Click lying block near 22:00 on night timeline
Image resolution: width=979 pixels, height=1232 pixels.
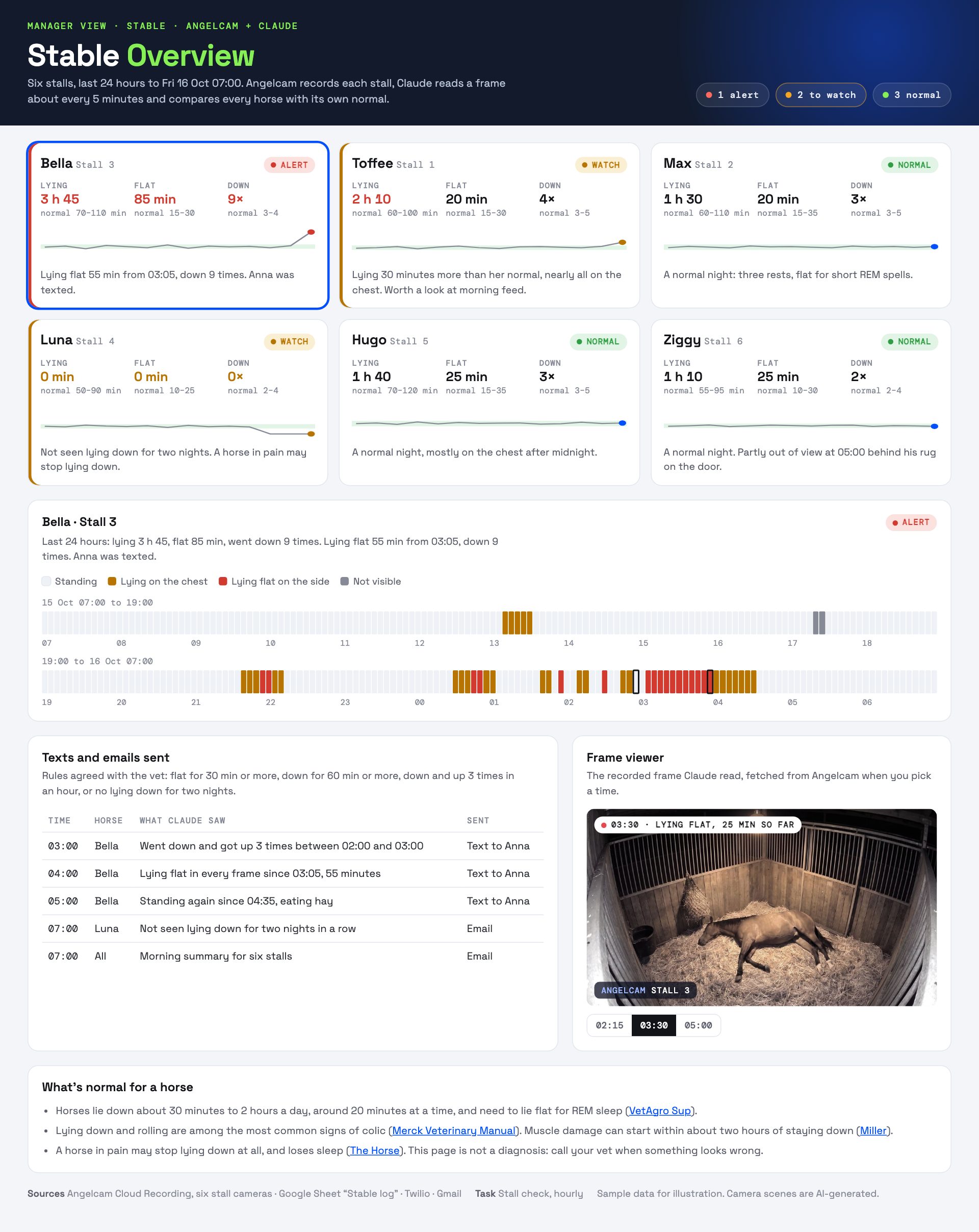click(262, 682)
